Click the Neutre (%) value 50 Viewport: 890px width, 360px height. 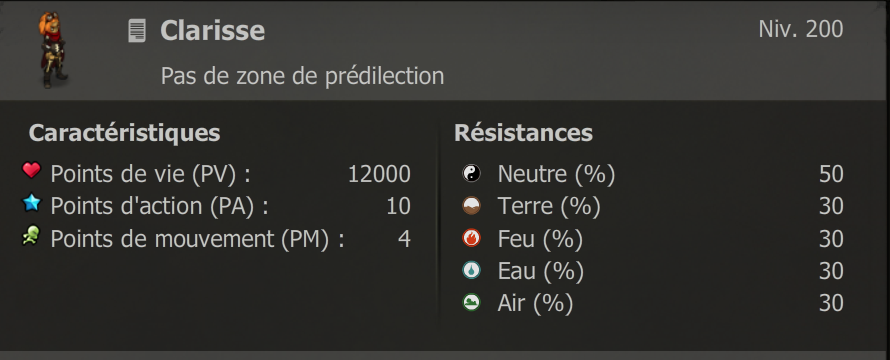[x=831, y=174]
